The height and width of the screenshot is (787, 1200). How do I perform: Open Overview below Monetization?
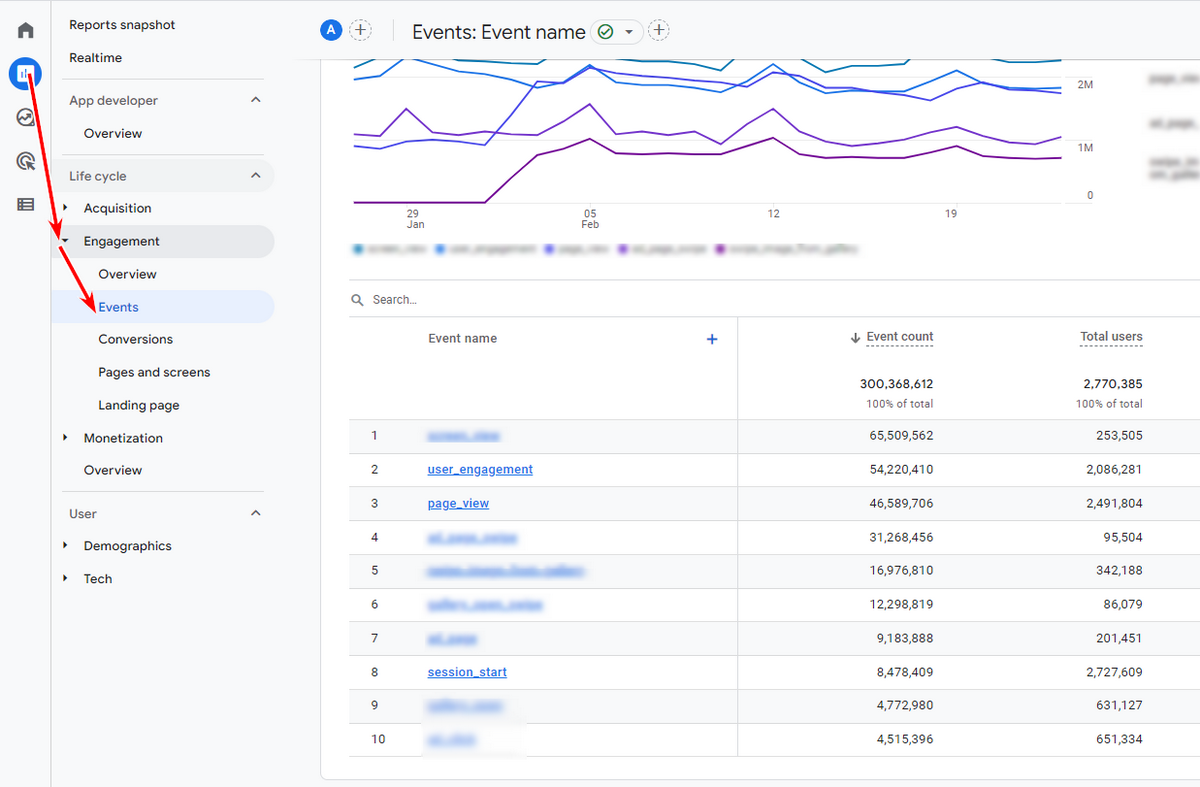pyautogui.click(x=113, y=470)
